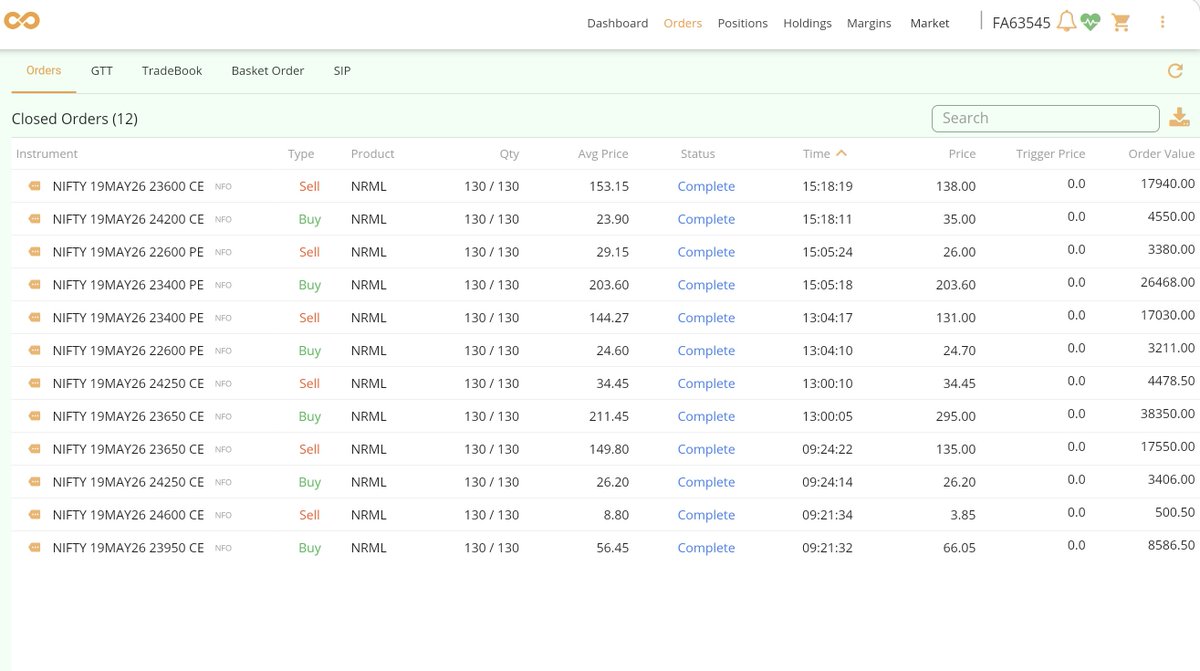Image resolution: width=1200 pixels, height=671 pixels.
Task: Go to Positions in top navigation
Action: click(743, 23)
